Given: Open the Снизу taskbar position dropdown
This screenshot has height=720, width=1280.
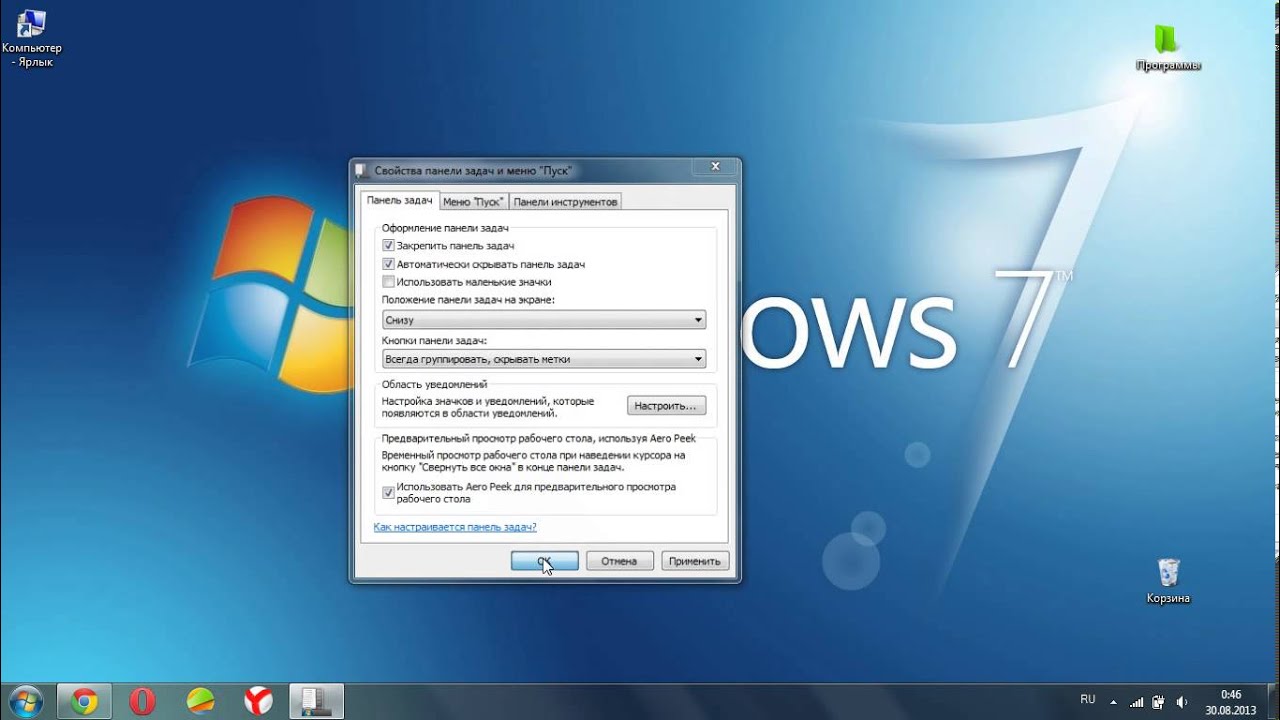Looking at the screenshot, I should pos(544,320).
